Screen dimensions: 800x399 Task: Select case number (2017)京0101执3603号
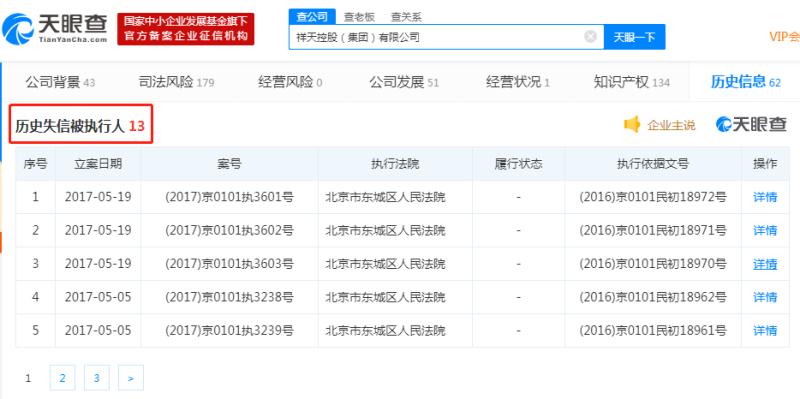click(x=229, y=264)
